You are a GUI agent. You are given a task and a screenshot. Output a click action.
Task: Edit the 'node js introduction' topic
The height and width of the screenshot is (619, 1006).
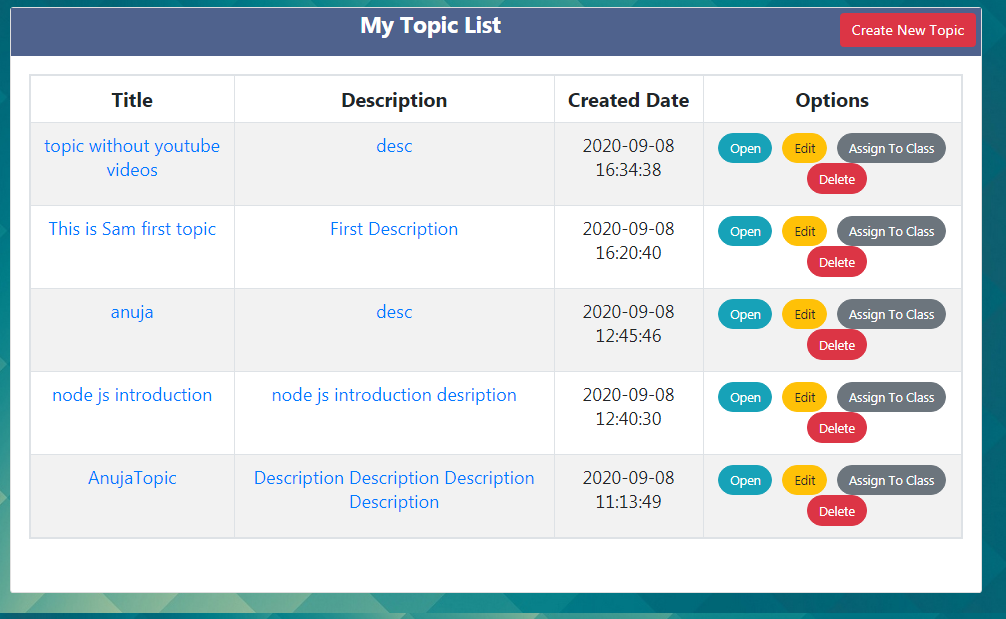pos(805,397)
